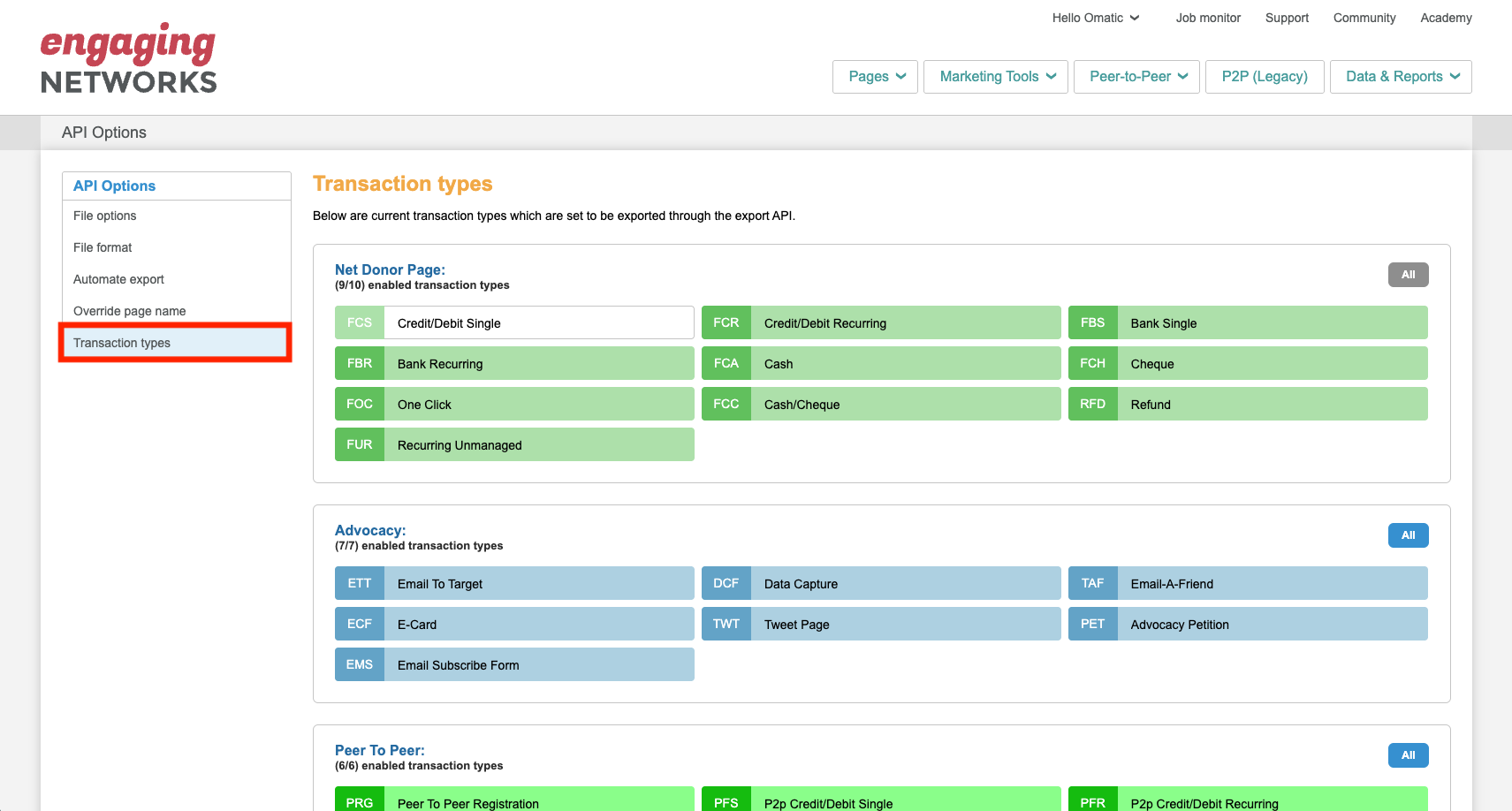Select File options in sidebar
Viewport: 1512px width, 811px height.
(176, 216)
